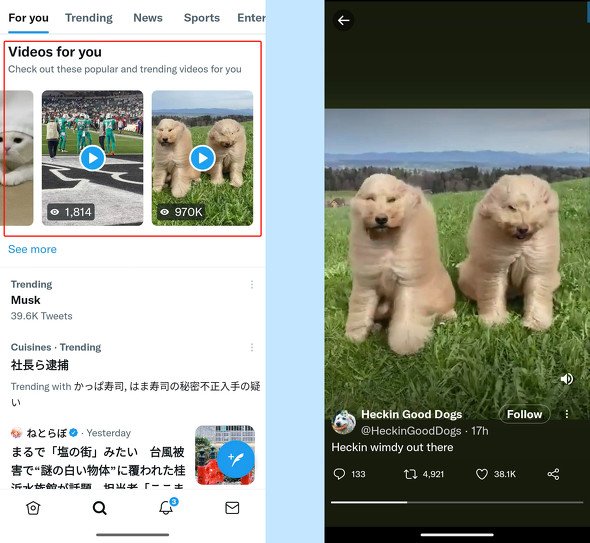
Task: Open the Musk trending topic
Action: point(26,300)
